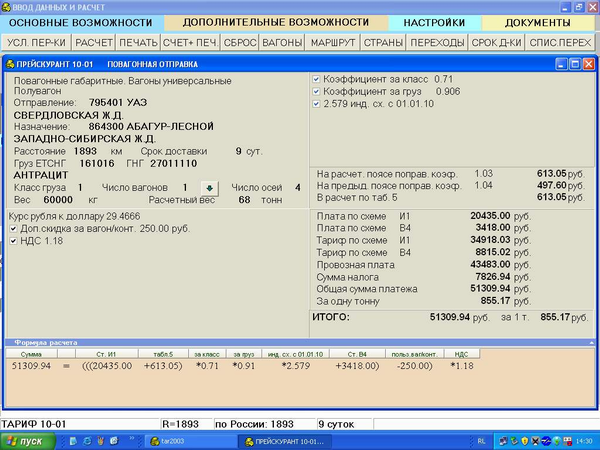Click destination 864300 АБАГУР-ЛЕСНОЙ
600x450 pixels.
point(151,127)
